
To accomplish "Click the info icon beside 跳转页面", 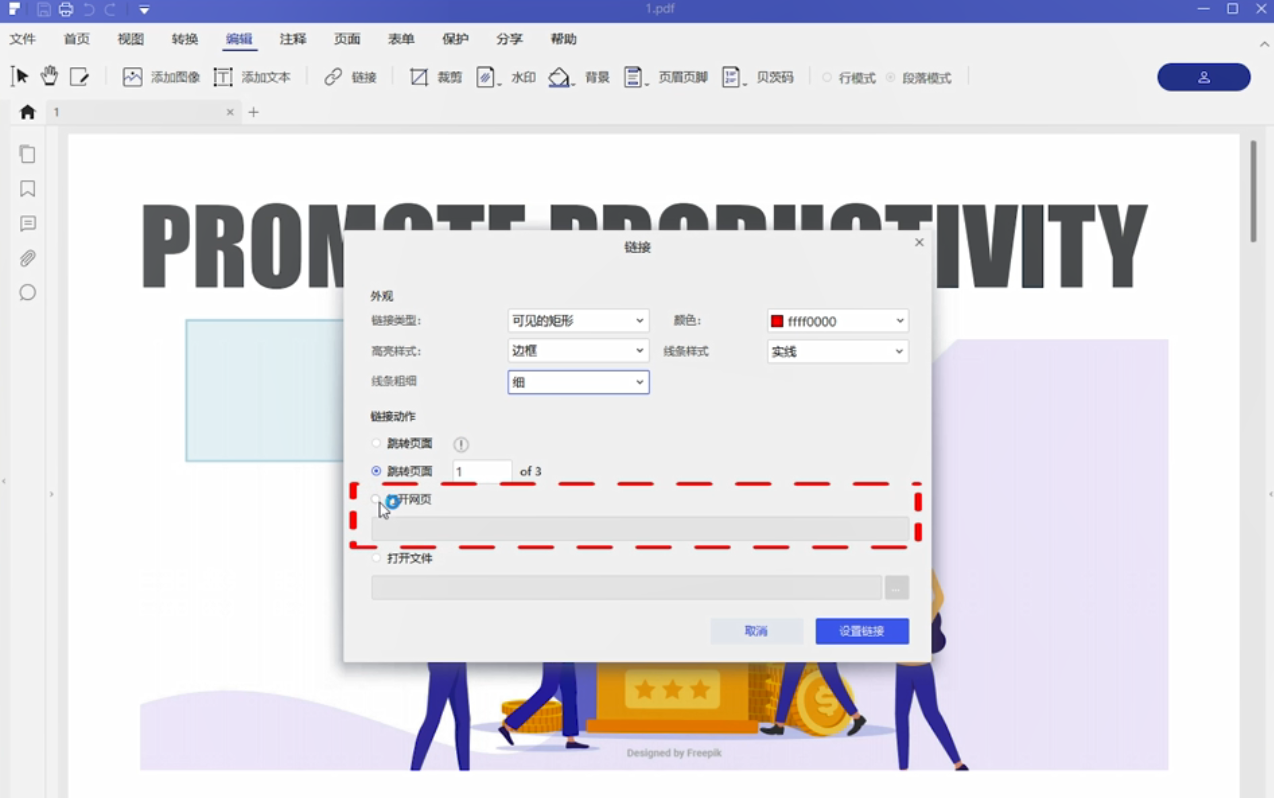I will coord(461,444).
